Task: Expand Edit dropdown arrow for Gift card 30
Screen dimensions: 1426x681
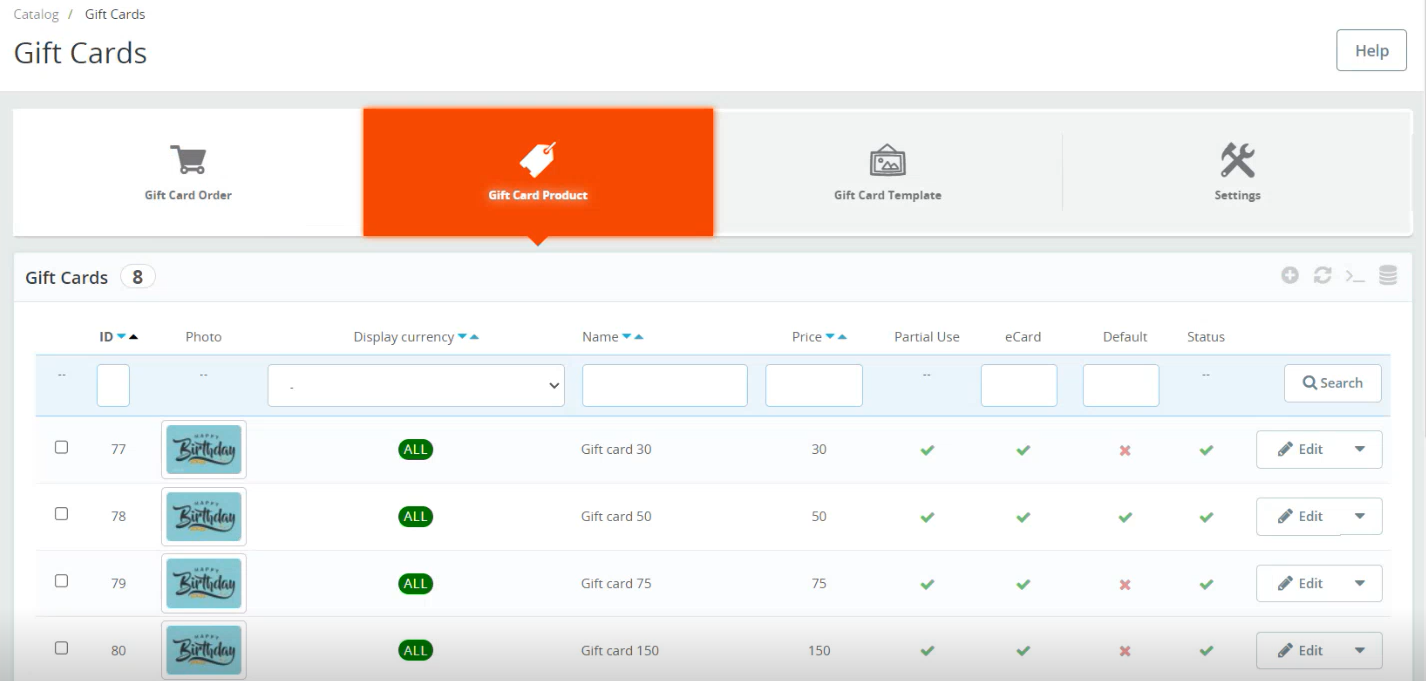Action: pos(1360,449)
